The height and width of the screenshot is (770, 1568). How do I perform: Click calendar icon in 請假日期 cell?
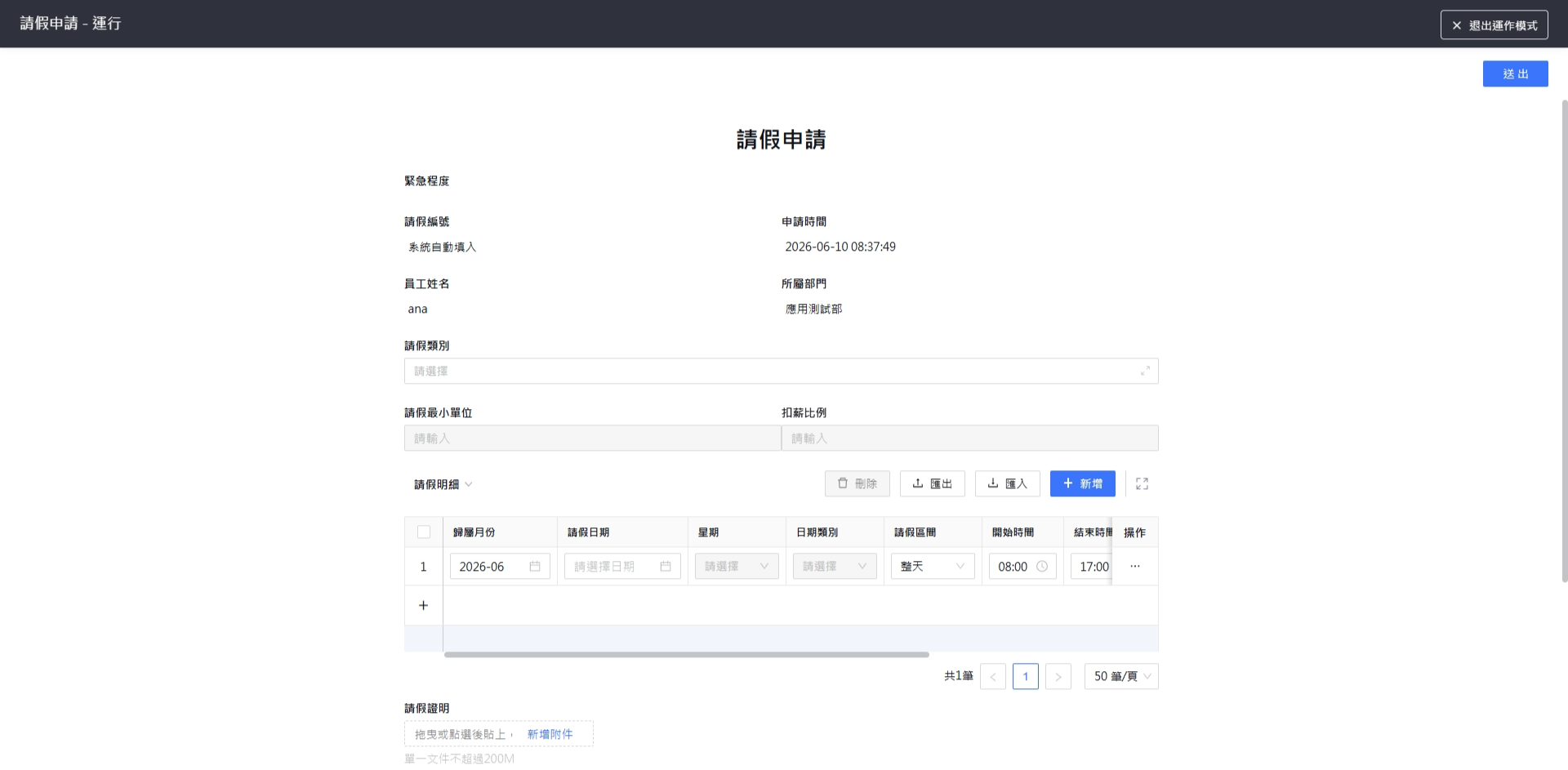666,567
